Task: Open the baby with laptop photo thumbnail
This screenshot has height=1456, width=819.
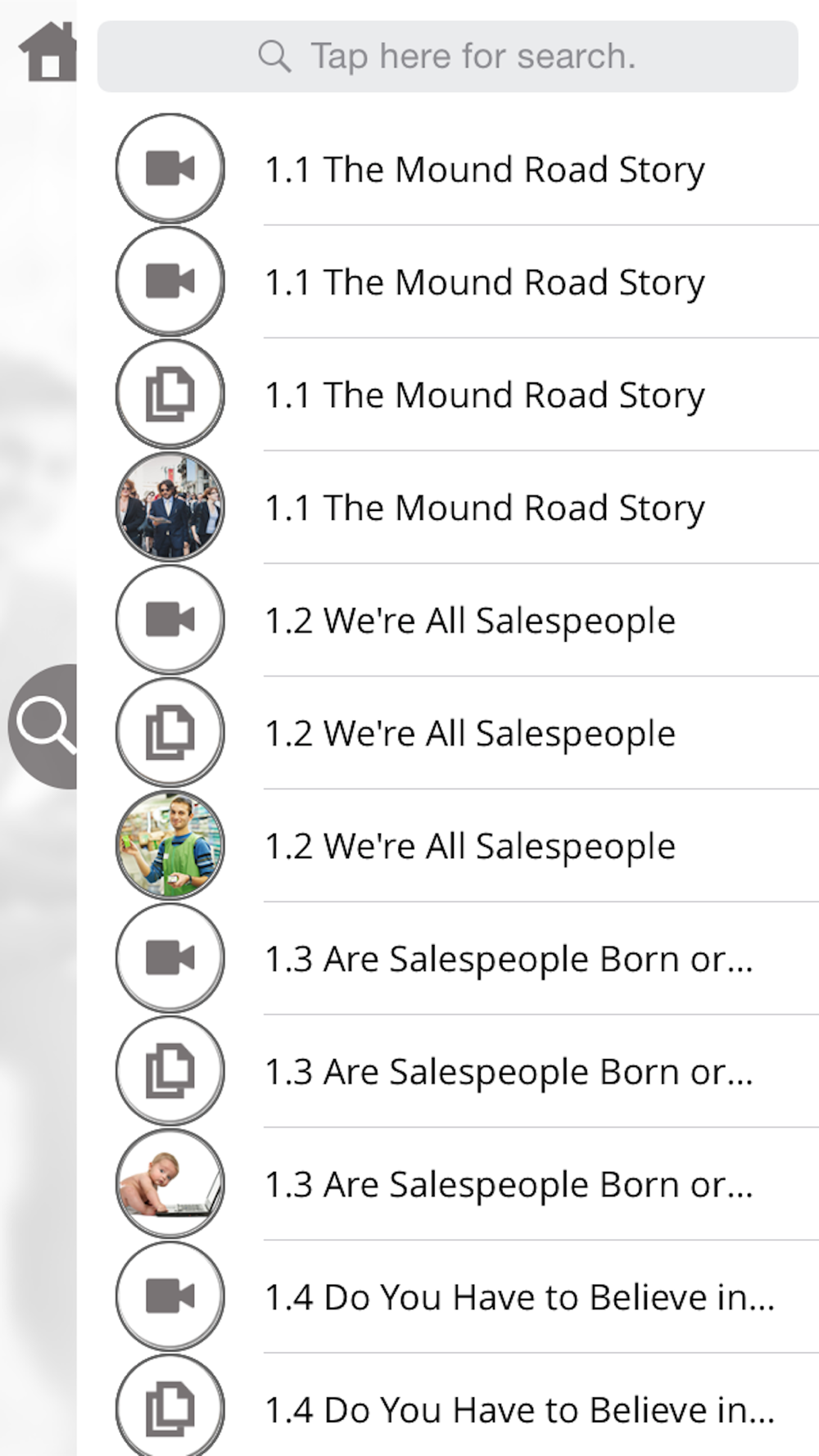Action: 170,1183
